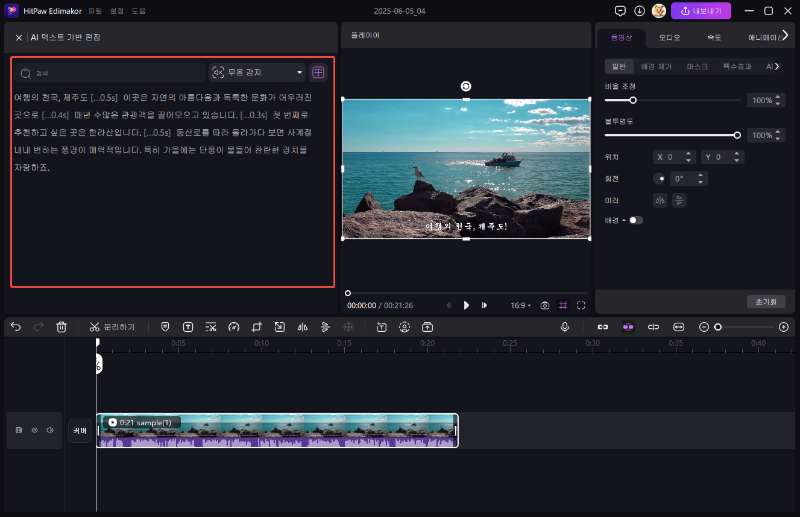The width and height of the screenshot is (800, 517).
Task: Mute the video track speaker icon
Action: coord(50,430)
